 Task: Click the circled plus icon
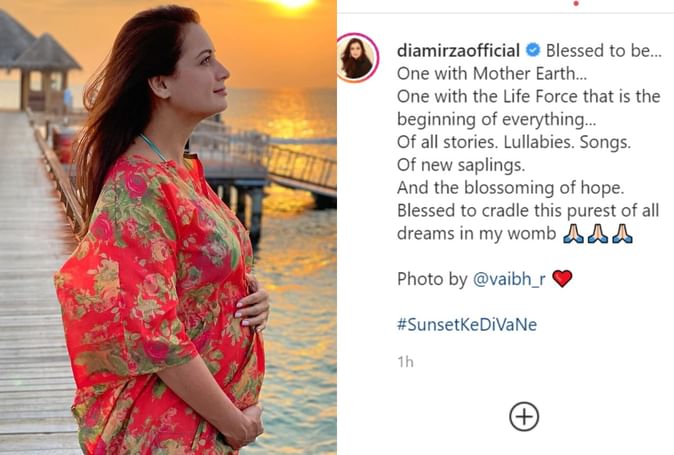[x=524, y=416]
